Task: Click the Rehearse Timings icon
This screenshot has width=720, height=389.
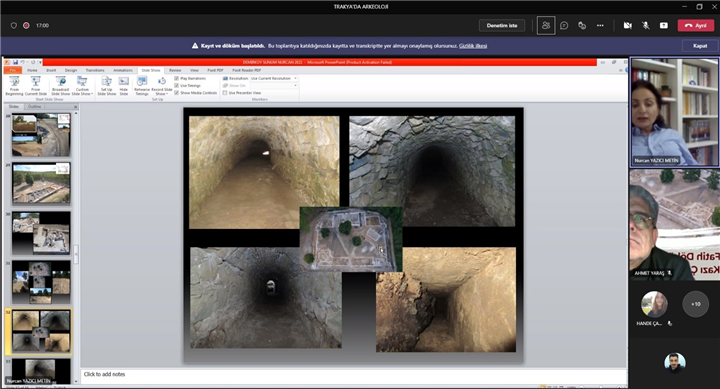Action: 142,86
